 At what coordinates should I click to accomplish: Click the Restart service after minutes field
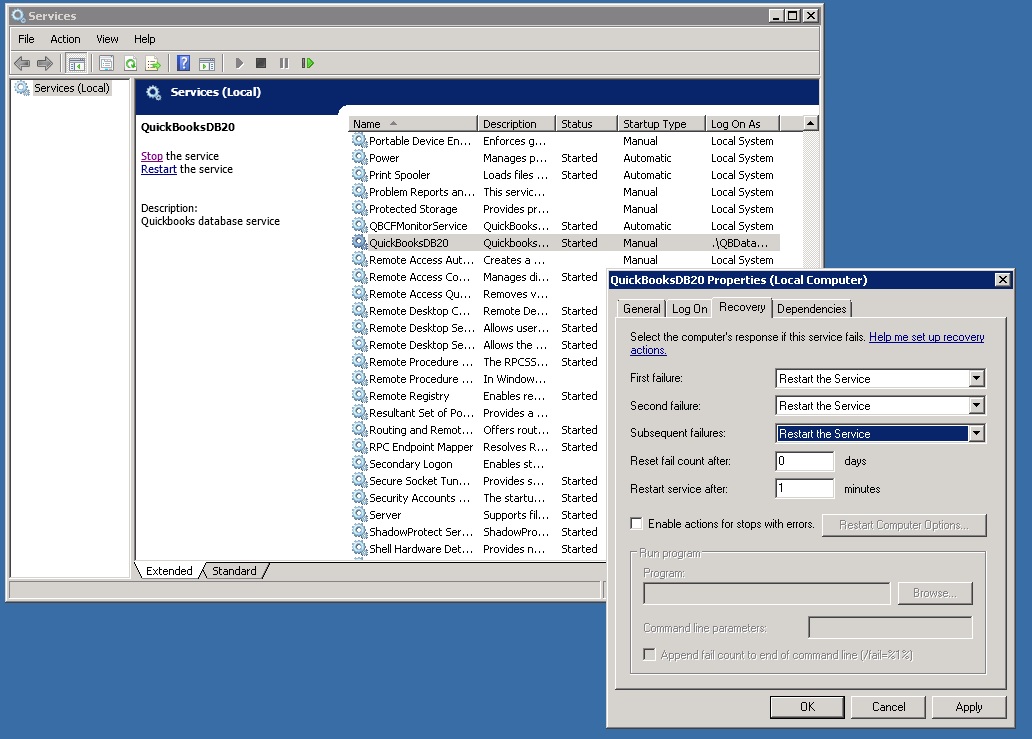(805, 488)
